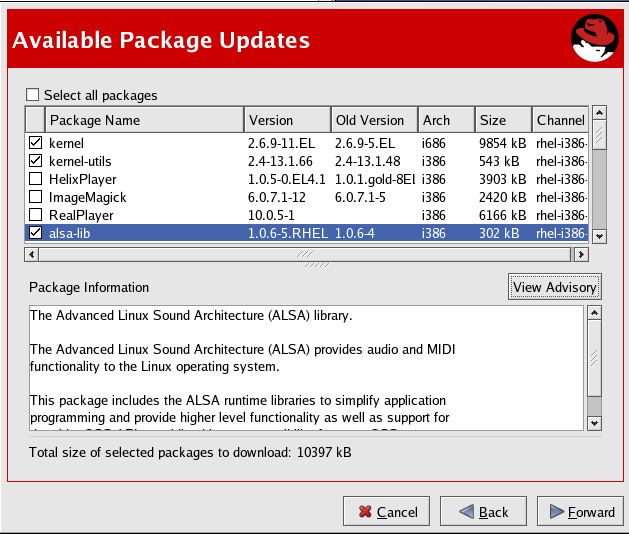Click the pane resize grip handle
629x534 pixels.
(x=315, y=265)
